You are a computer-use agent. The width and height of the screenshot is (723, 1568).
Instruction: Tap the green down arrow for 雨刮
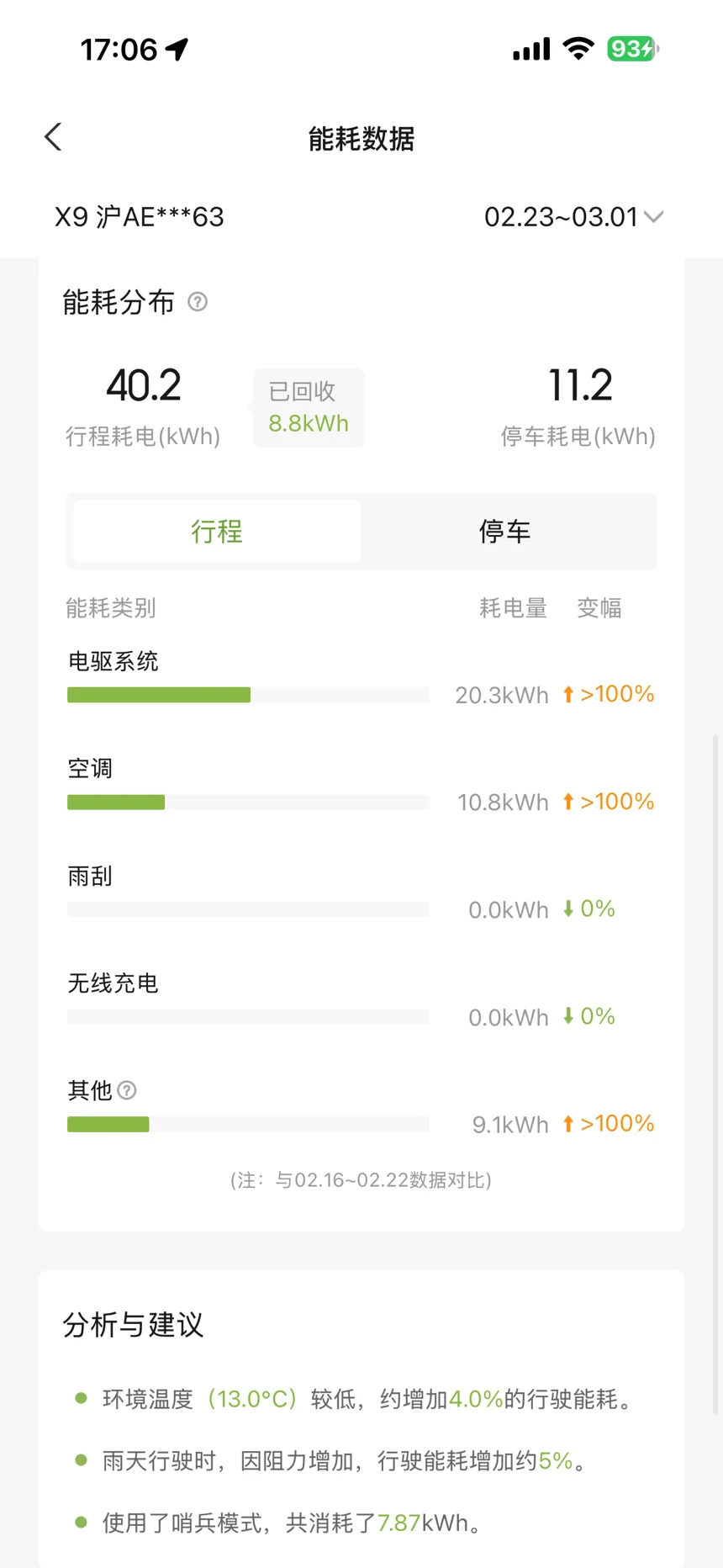click(568, 908)
